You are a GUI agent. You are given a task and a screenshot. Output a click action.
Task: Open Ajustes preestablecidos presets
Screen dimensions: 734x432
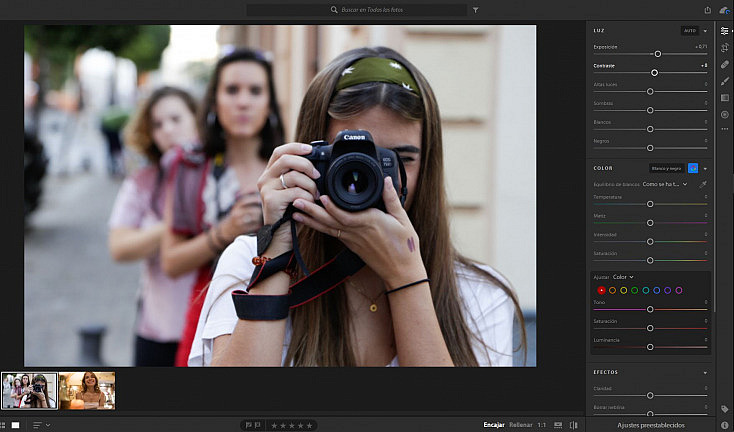(x=651, y=425)
